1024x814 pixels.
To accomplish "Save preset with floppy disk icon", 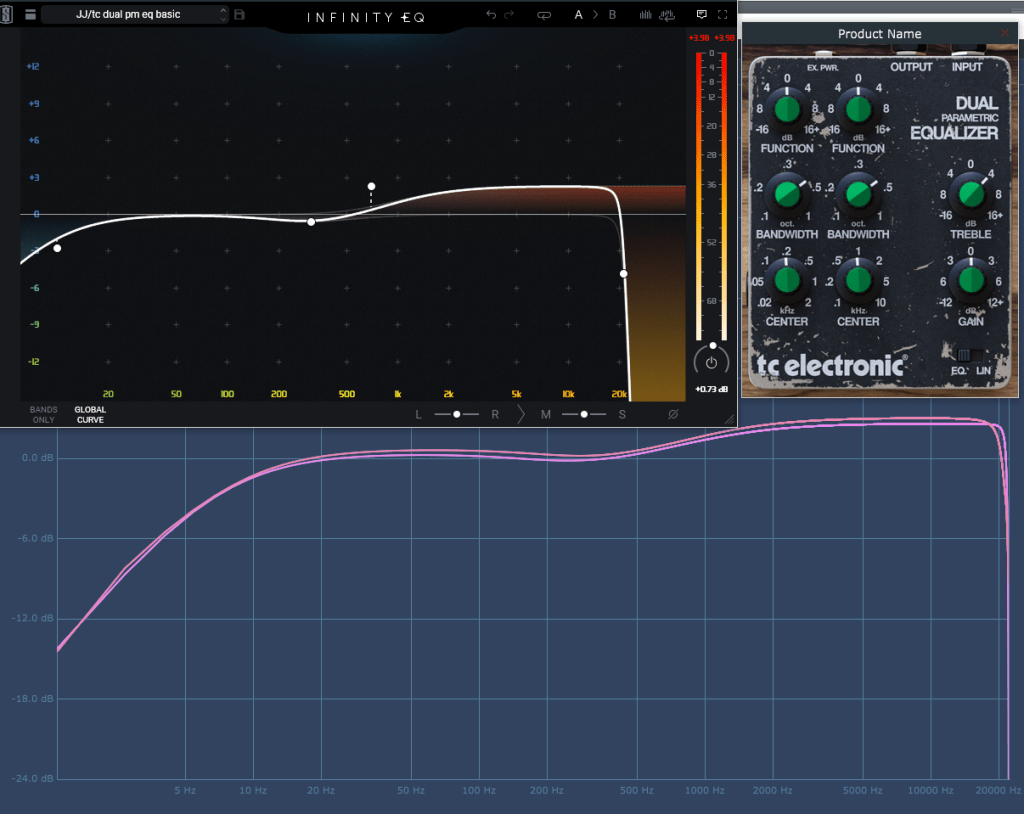I will pos(239,15).
